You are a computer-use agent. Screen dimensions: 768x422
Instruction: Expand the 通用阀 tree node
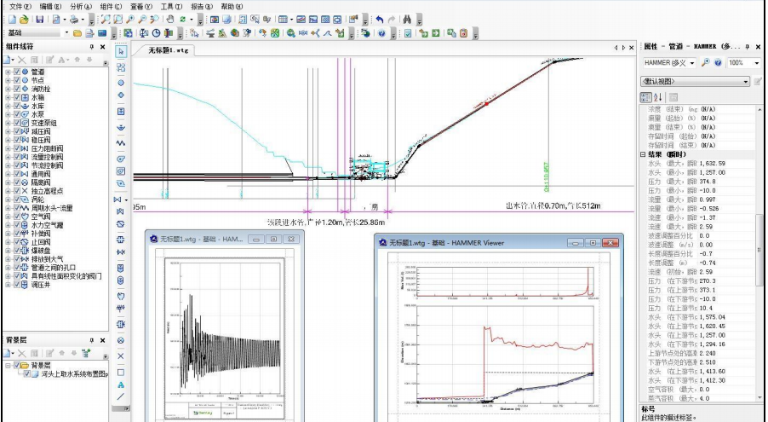point(8,174)
